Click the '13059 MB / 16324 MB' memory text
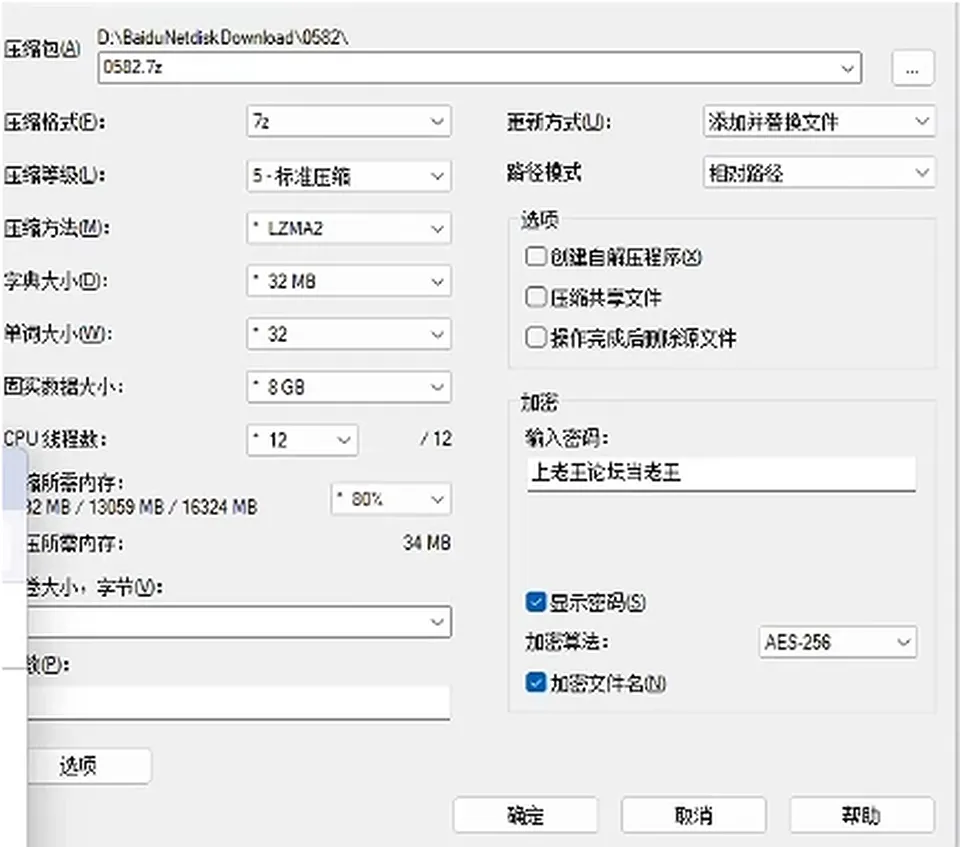Viewport: 960px width, 847px height. point(173,507)
